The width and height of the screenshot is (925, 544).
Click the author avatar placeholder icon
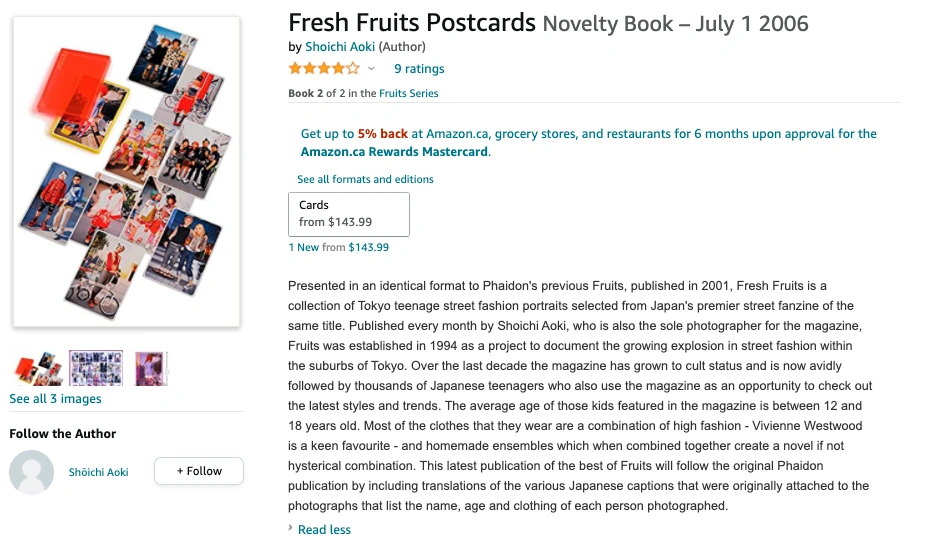[x=31, y=472]
